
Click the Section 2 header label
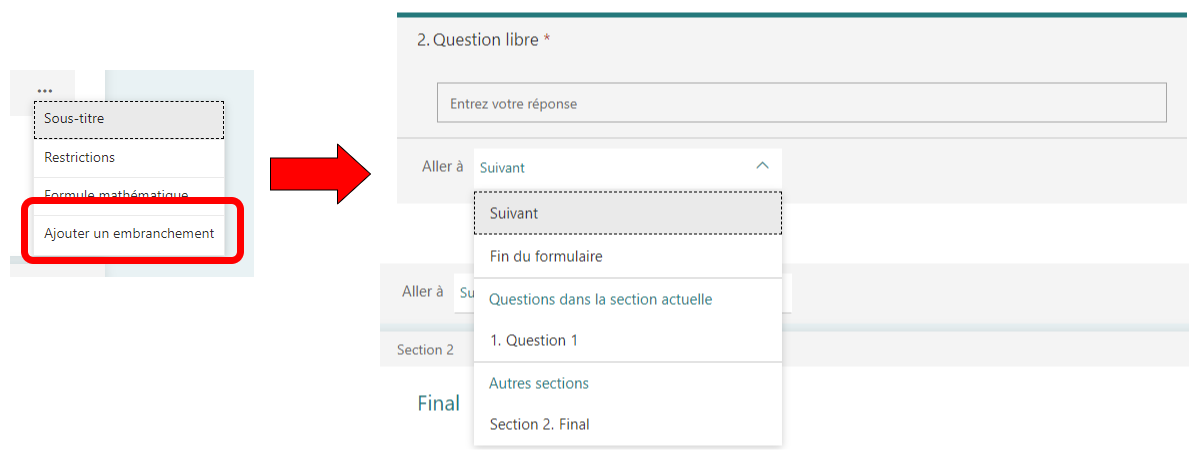(425, 349)
